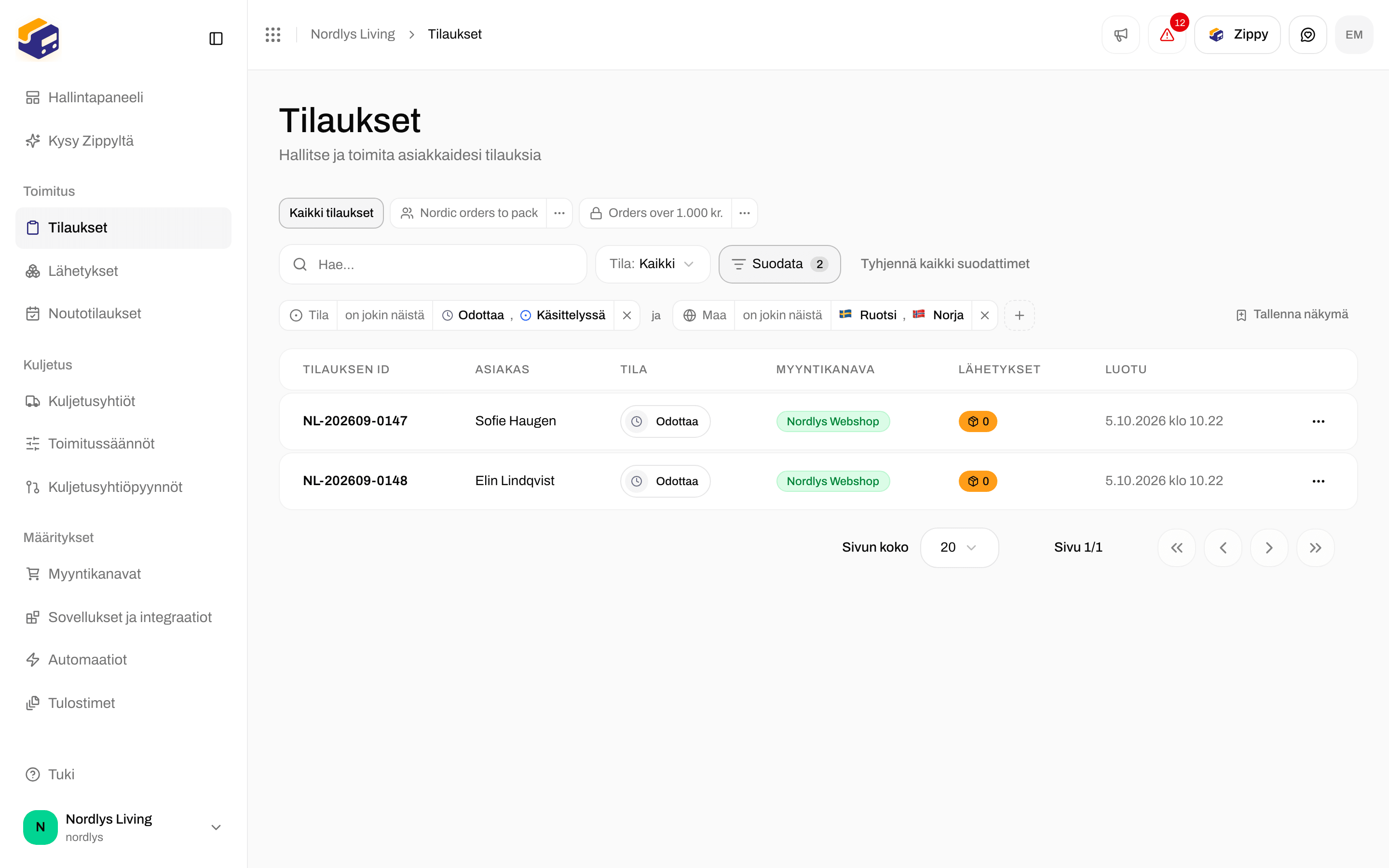The height and width of the screenshot is (868, 1389).
Task: Click Tyhjennä kaikki suodattimet
Action: point(945,264)
